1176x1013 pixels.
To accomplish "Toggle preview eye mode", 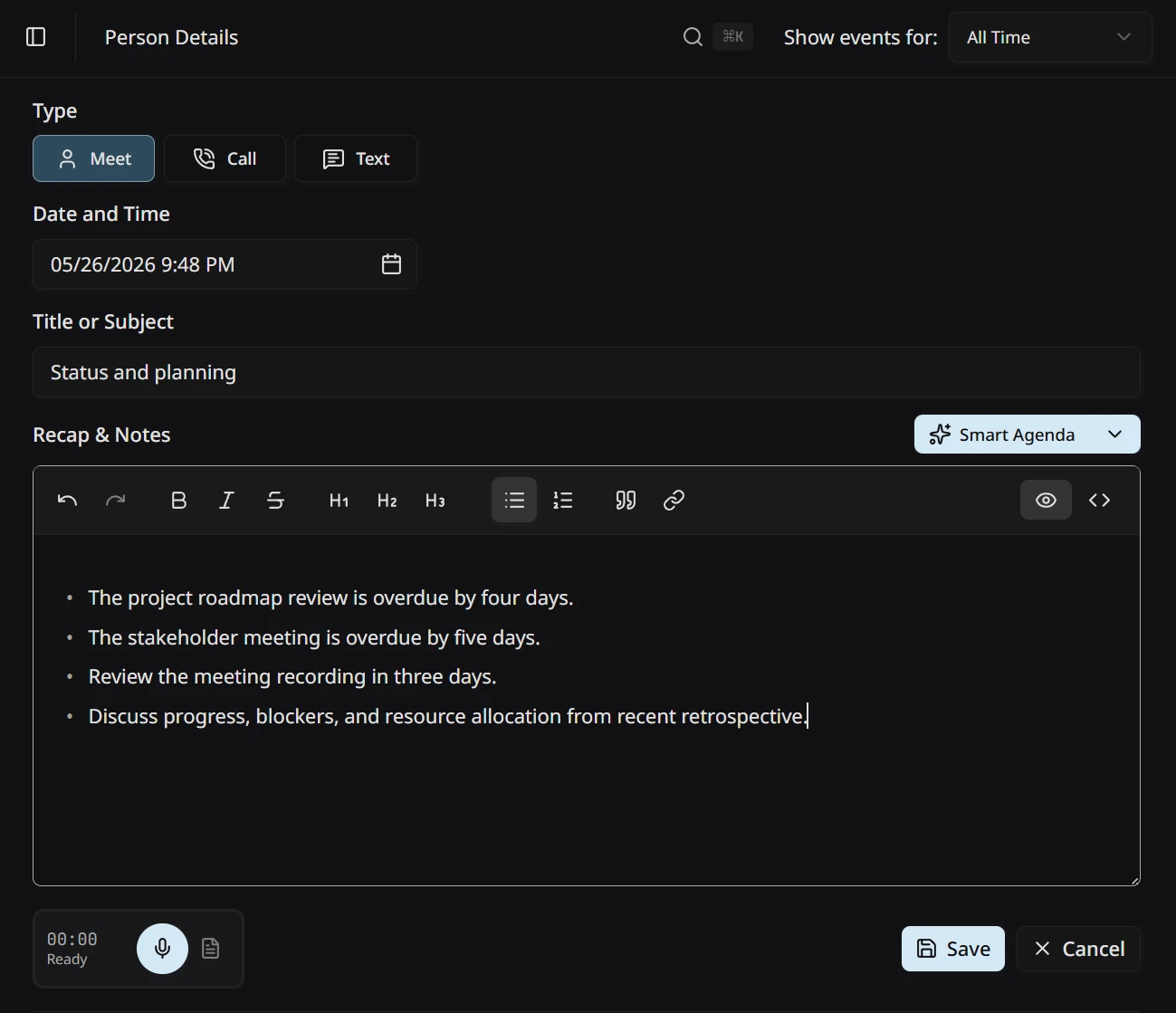I will pos(1046,501).
